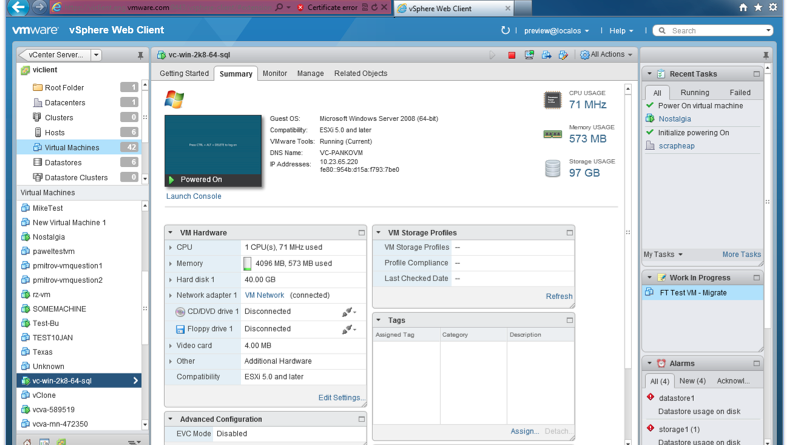Pin the navigator panel
Screen dimensions: 787x445
(x=140, y=55)
